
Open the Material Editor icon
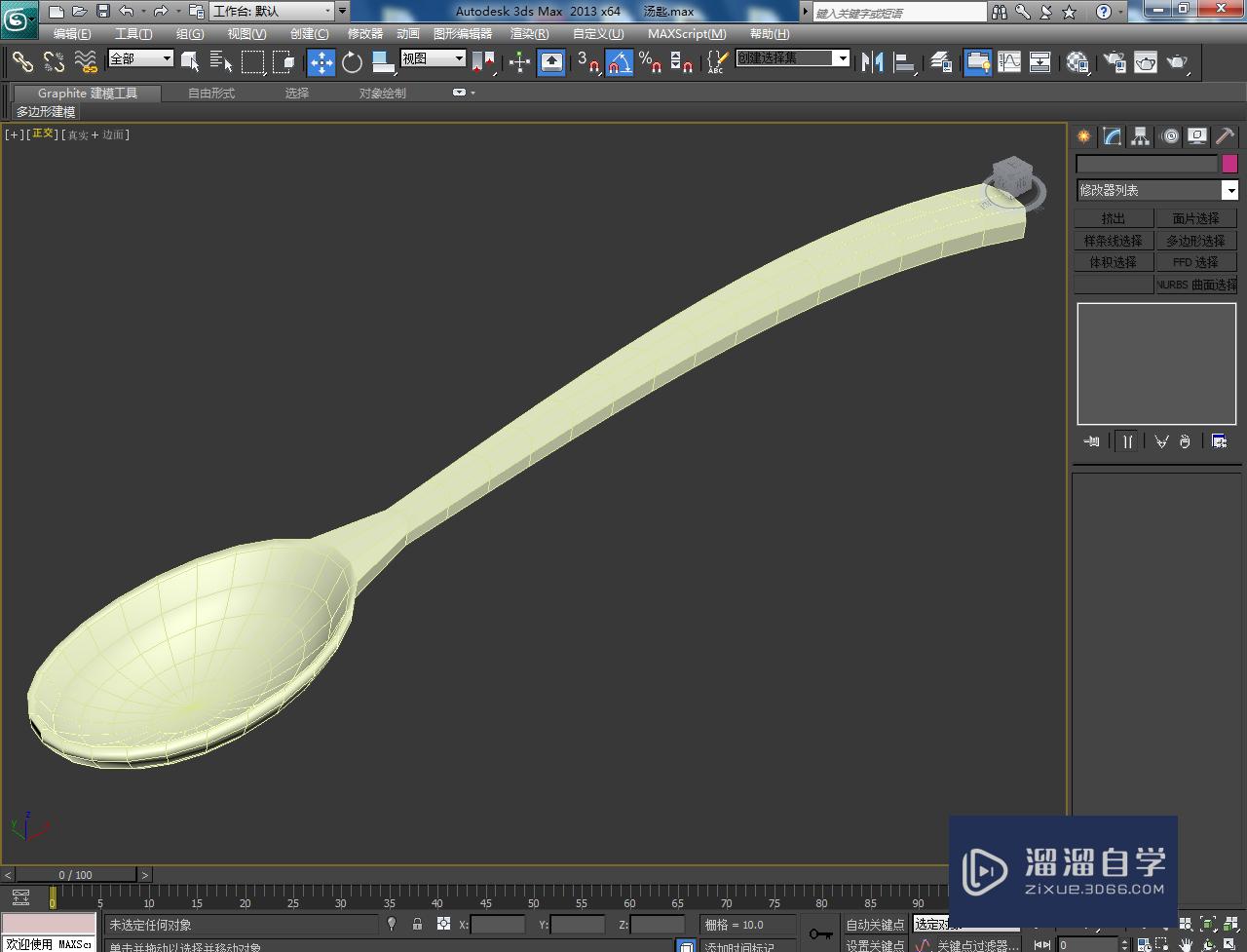click(x=1077, y=62)
